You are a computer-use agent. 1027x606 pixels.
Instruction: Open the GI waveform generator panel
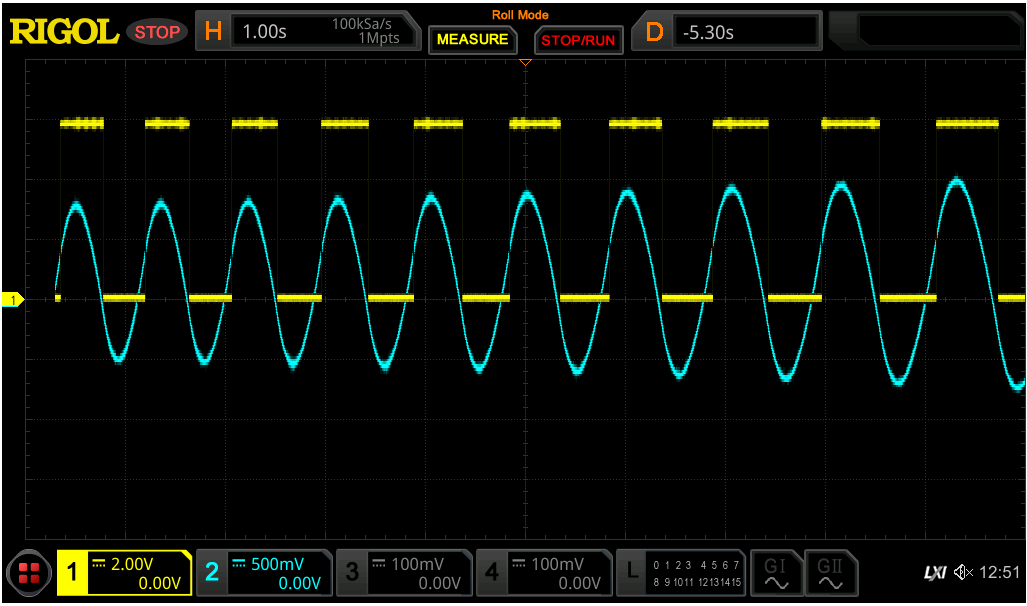pos(776,572)
